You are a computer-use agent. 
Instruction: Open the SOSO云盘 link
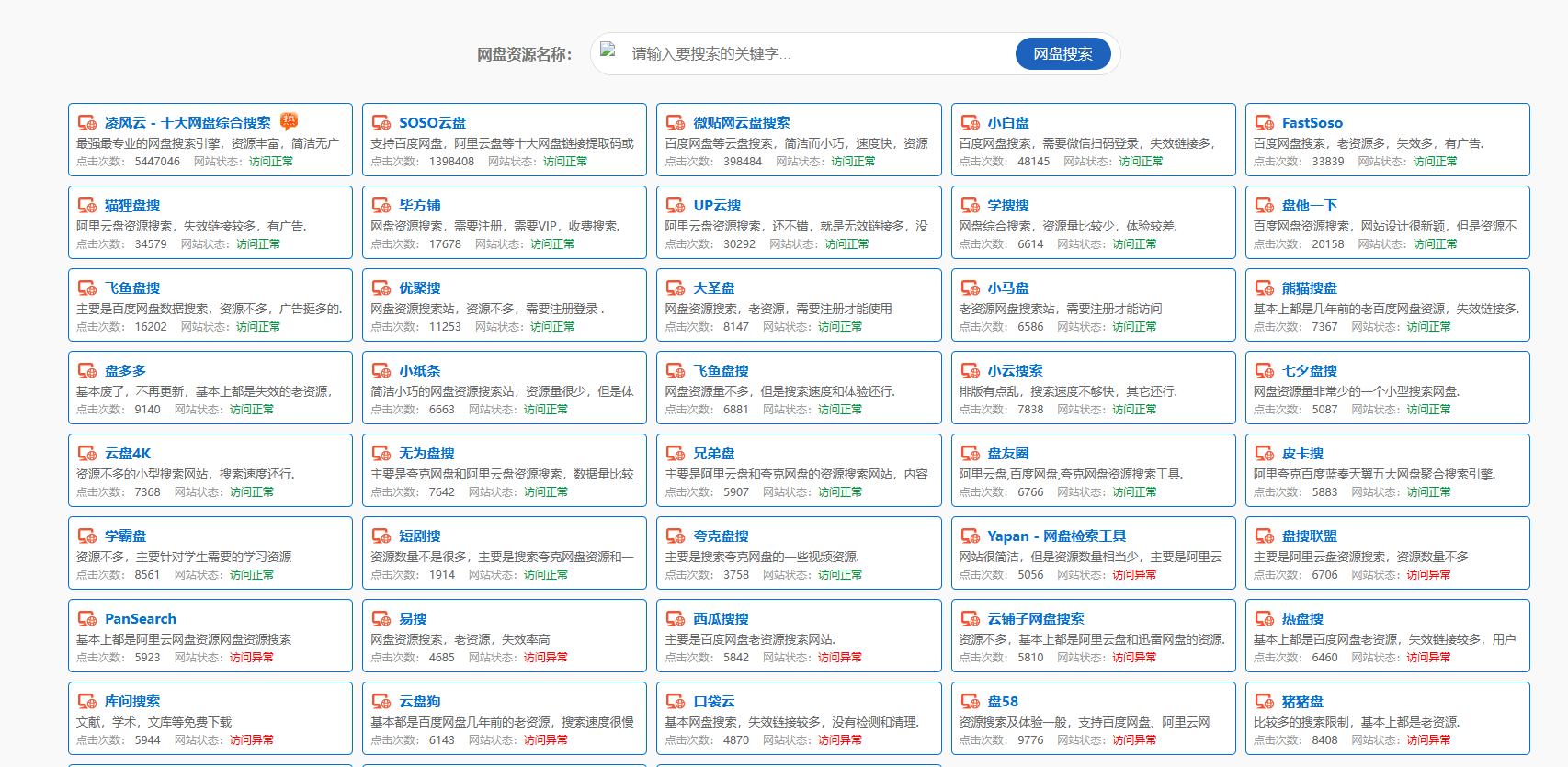432,122
